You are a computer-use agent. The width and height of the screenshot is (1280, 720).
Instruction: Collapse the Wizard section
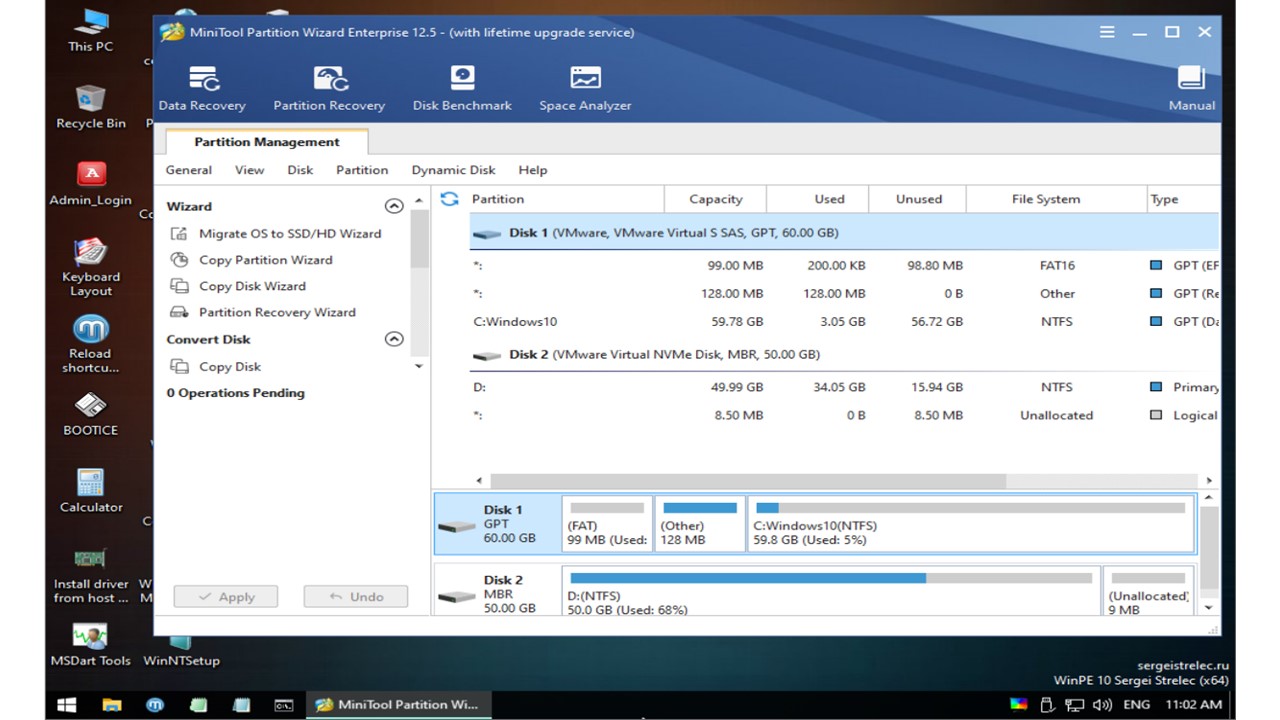394,206
